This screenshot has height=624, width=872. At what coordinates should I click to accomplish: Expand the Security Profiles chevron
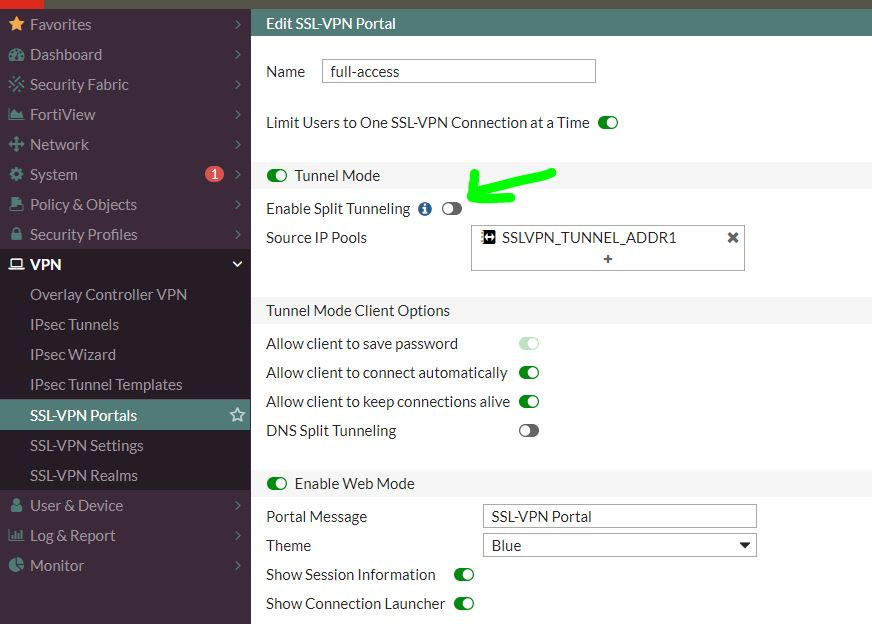(x=237, y=235)
